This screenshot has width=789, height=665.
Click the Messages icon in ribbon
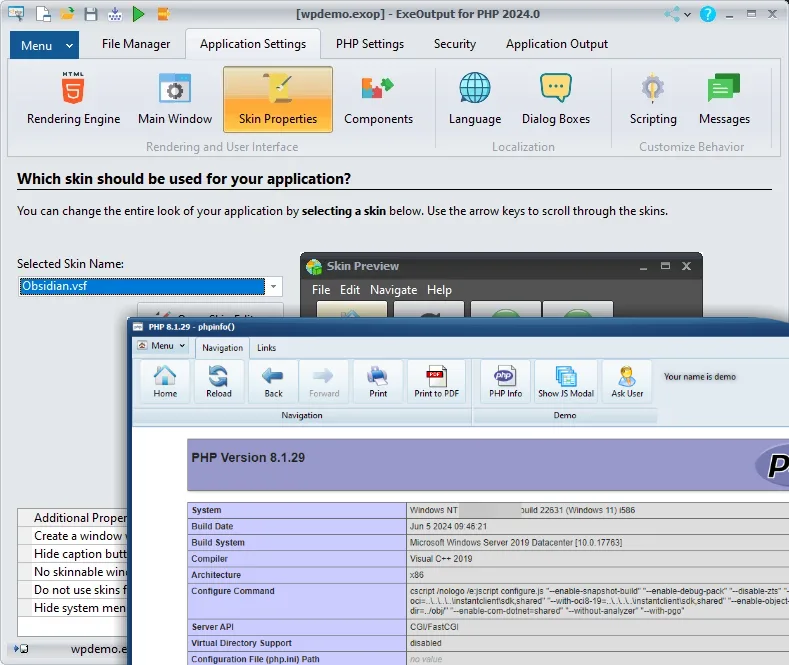click(x=724, y=99)
